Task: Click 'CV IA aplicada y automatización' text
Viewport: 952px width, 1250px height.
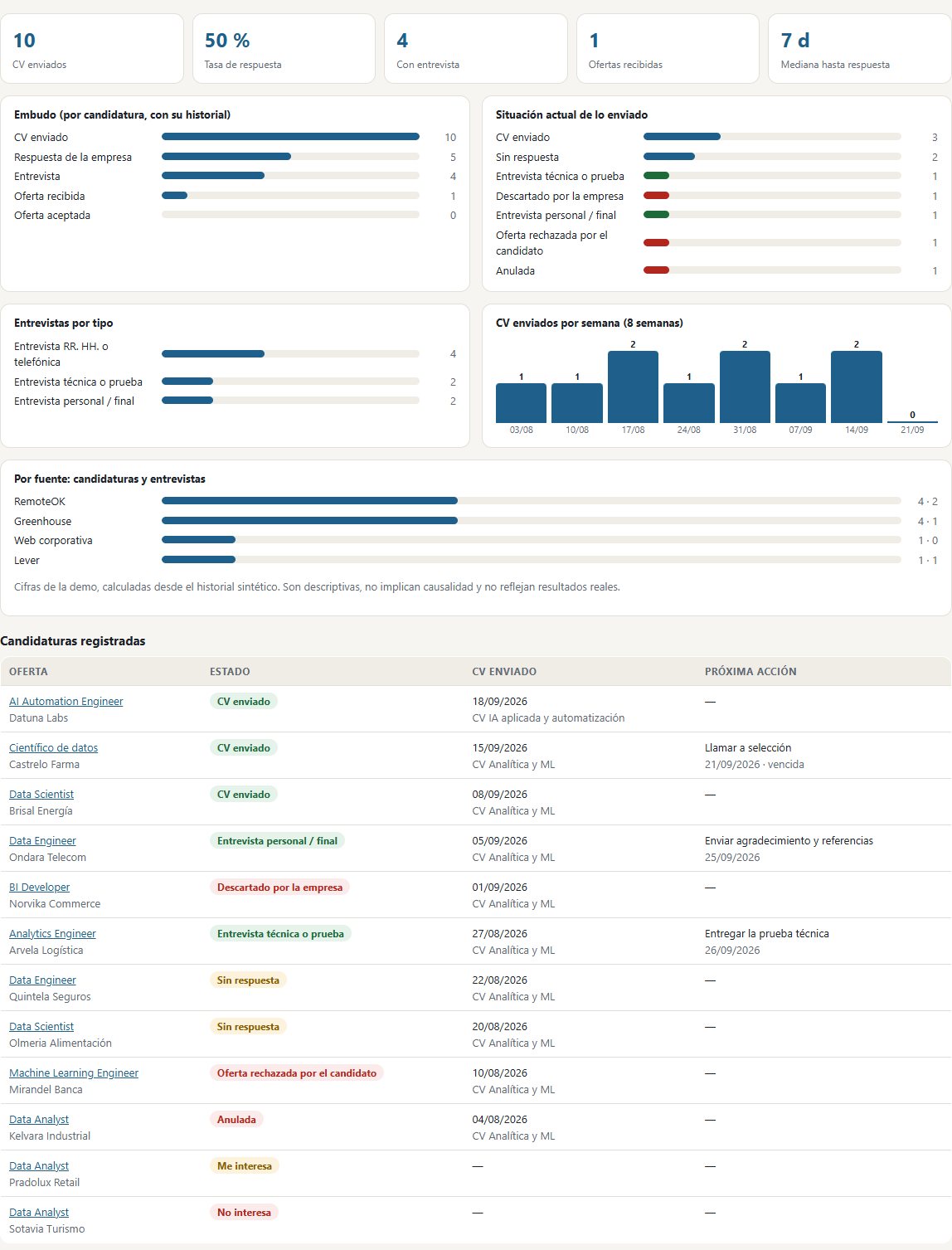Action: [x=549, y=718]
